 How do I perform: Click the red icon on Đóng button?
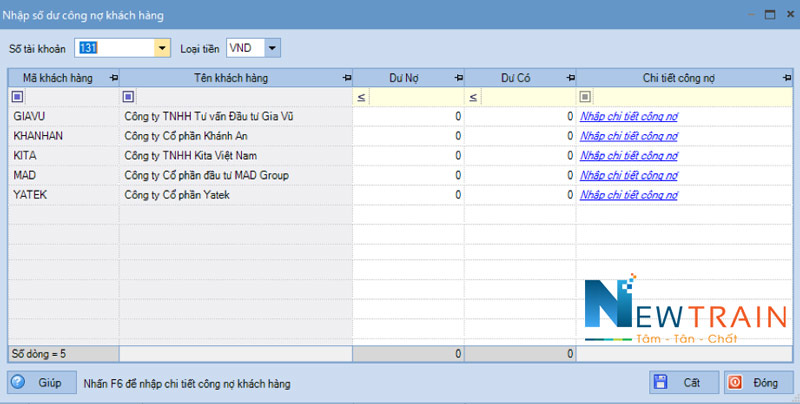point(735,382)
